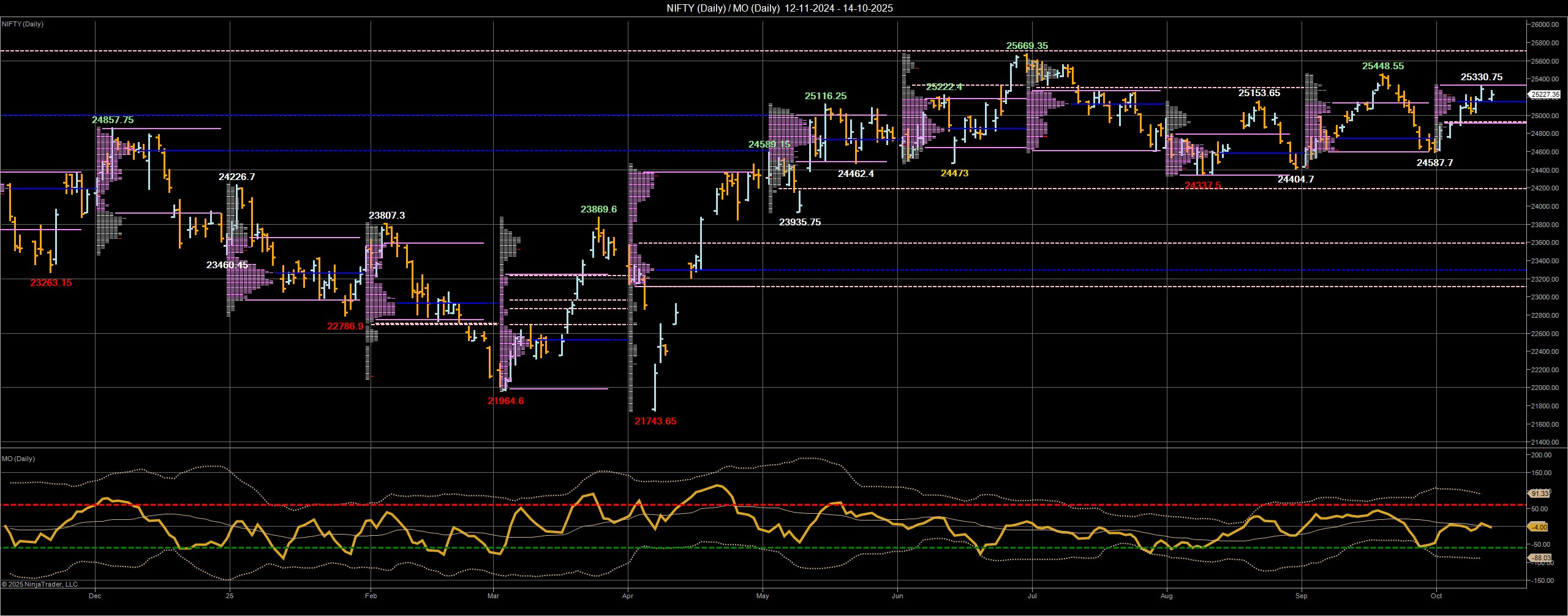Select the Oct marker on time axis

click(x=1436, y=596)
